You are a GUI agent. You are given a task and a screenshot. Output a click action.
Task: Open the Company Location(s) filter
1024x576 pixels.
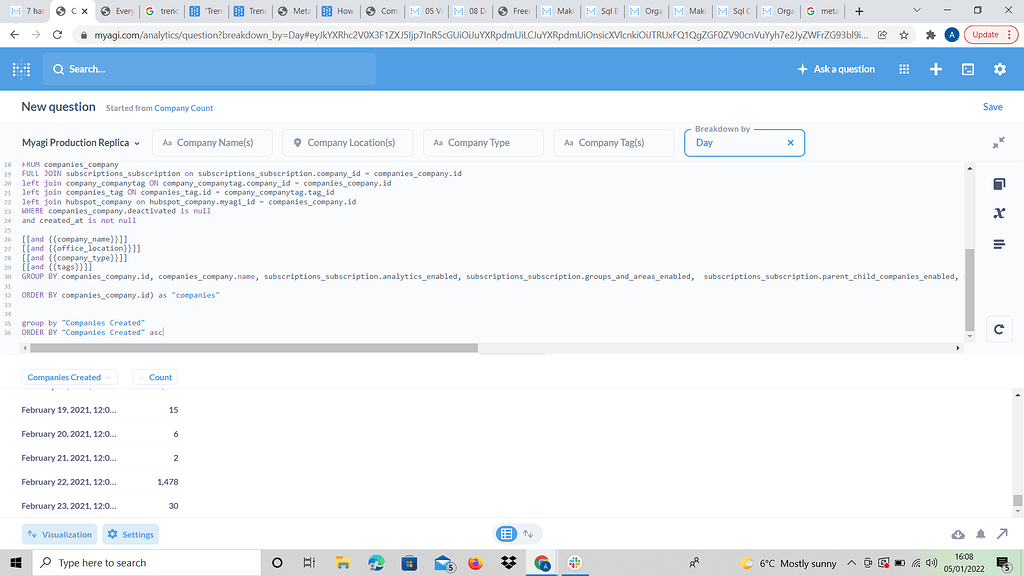pyautogui.click(x=347, y=143)
